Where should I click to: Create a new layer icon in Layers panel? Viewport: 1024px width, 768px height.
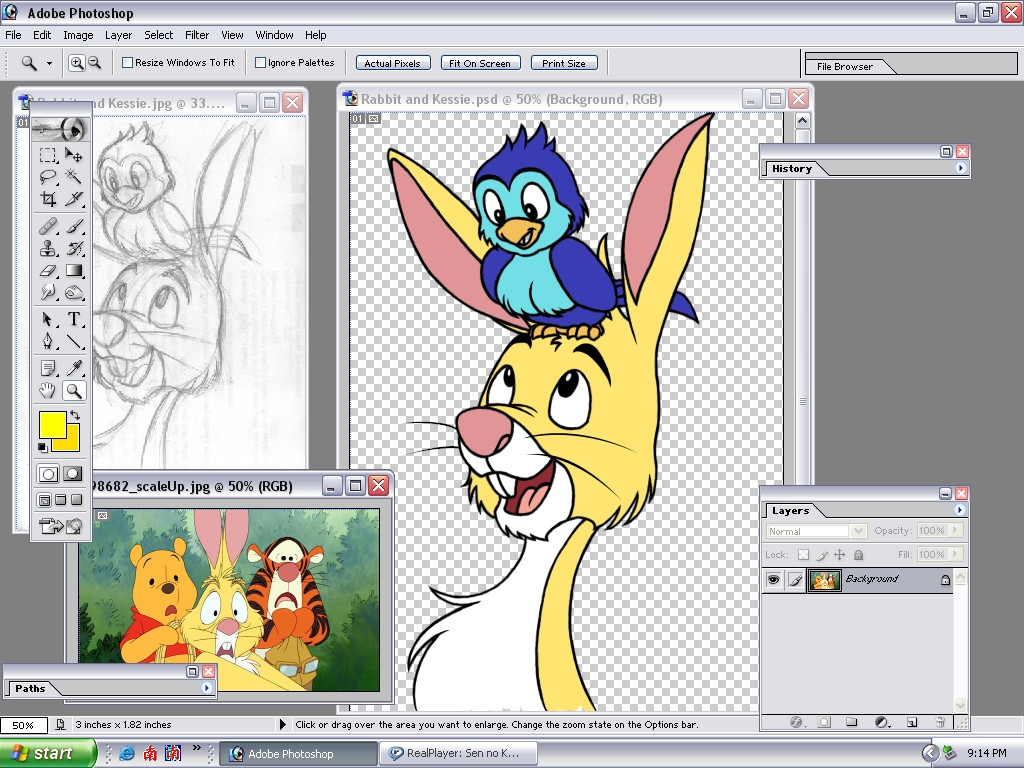912,722
